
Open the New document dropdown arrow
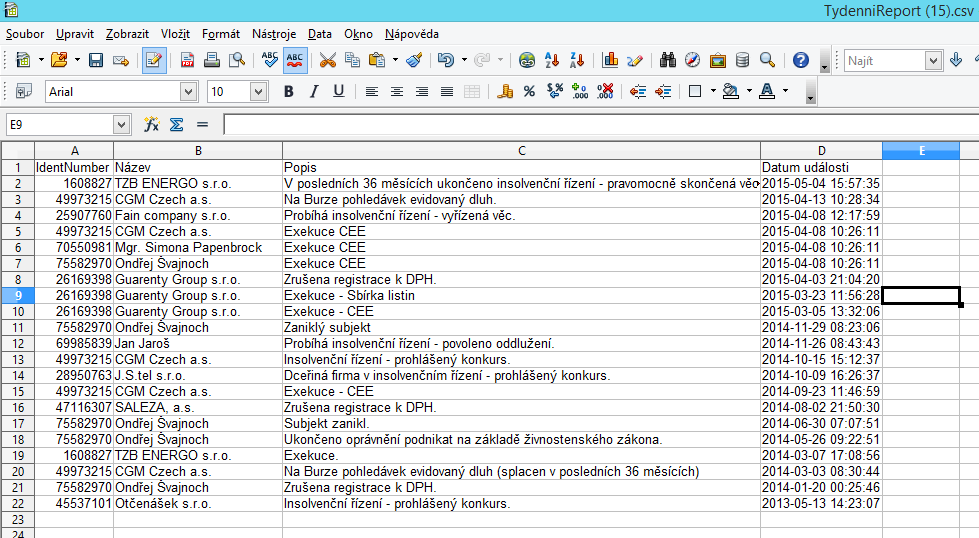click(41, 61)
